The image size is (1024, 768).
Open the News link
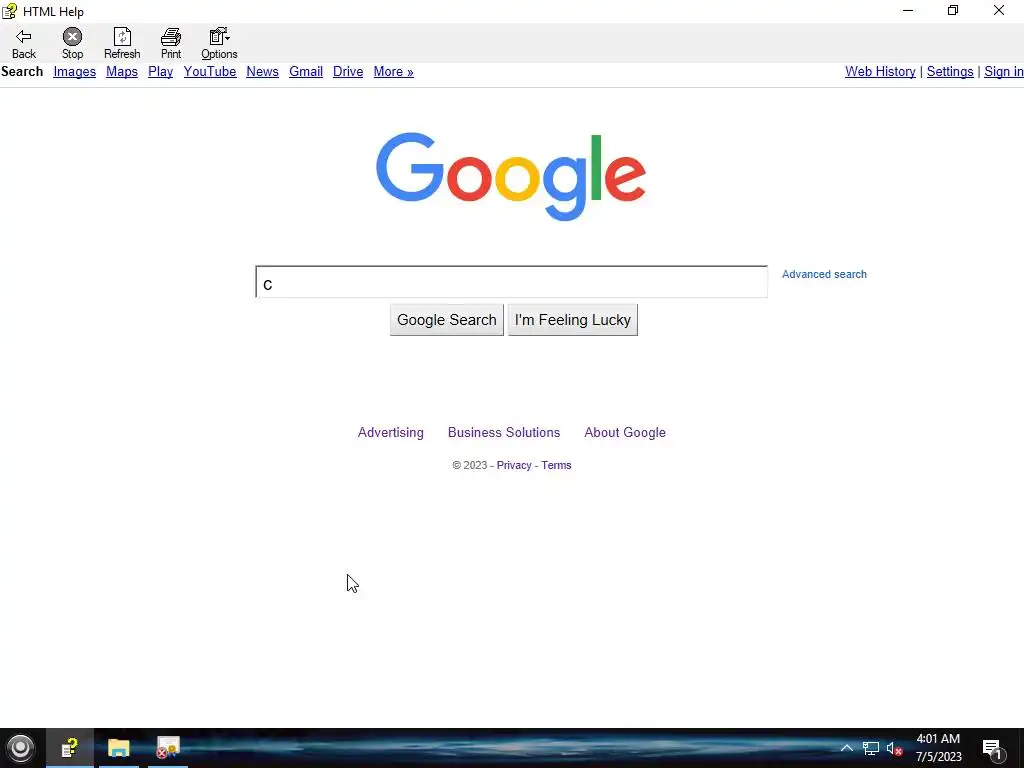[263, 72]
